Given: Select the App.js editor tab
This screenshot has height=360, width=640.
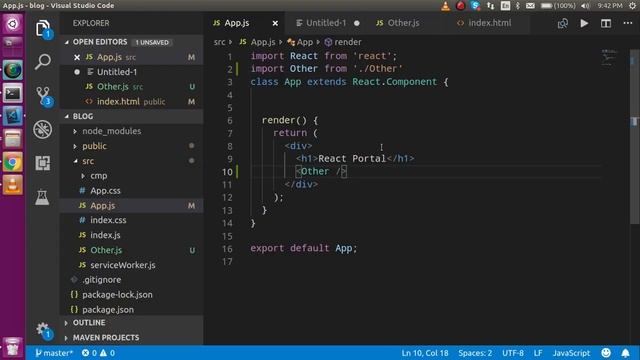Looking at the screenshot, I should click(237, 23).
